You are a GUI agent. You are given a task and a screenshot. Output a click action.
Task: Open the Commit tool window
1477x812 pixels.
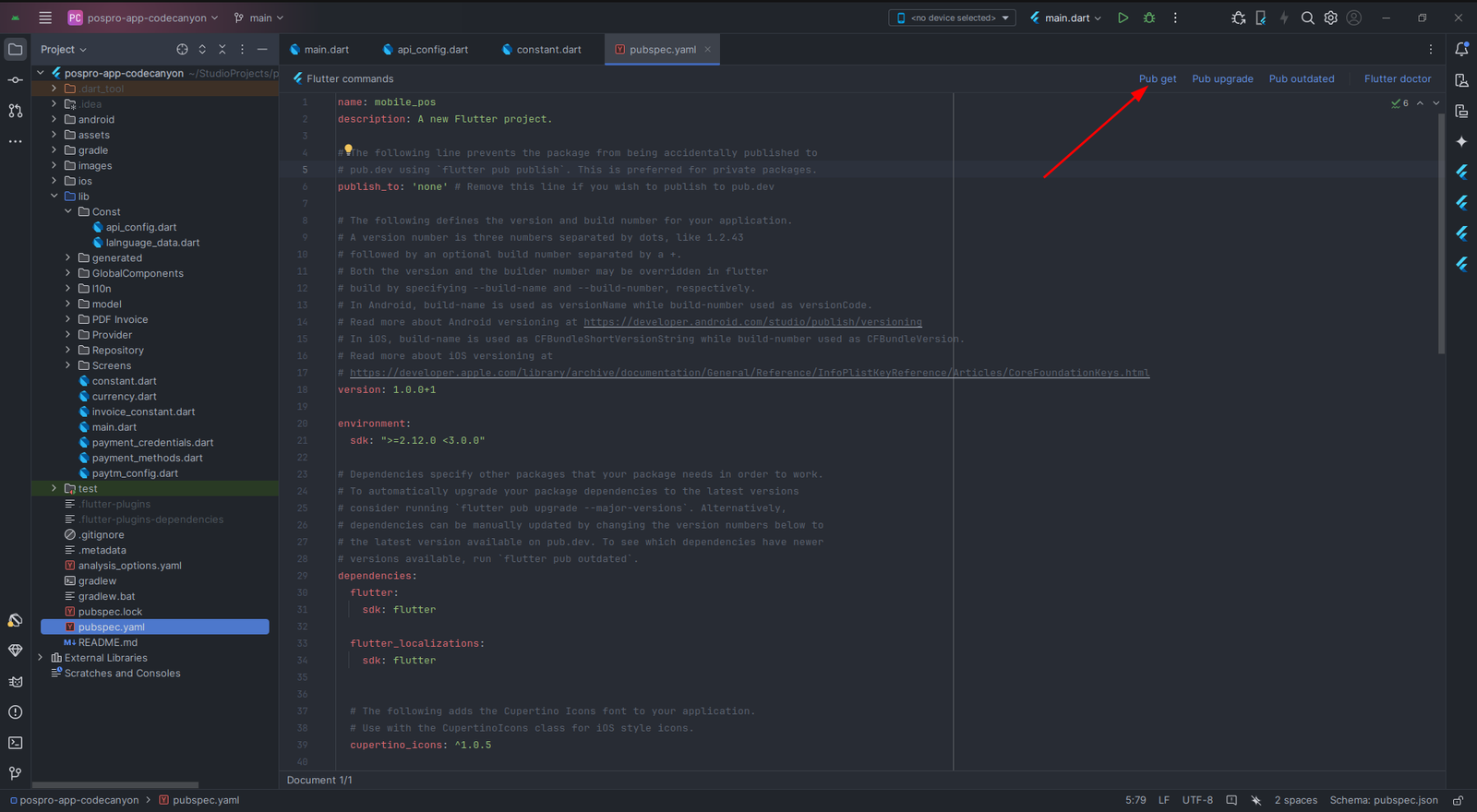[x=15, y=80]
